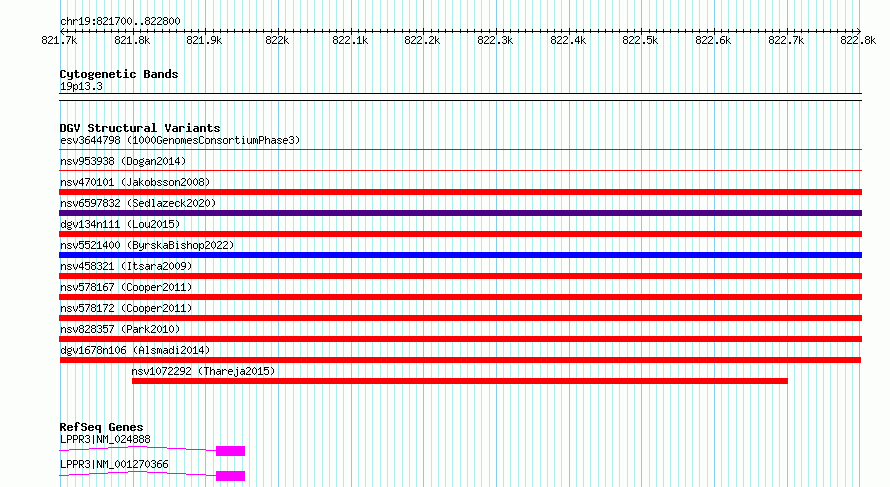The width and height of the screenshot is (890, 487).
Task: Select the nsv458321 Itsara2009 red bar
Action: tap(460, 276)
